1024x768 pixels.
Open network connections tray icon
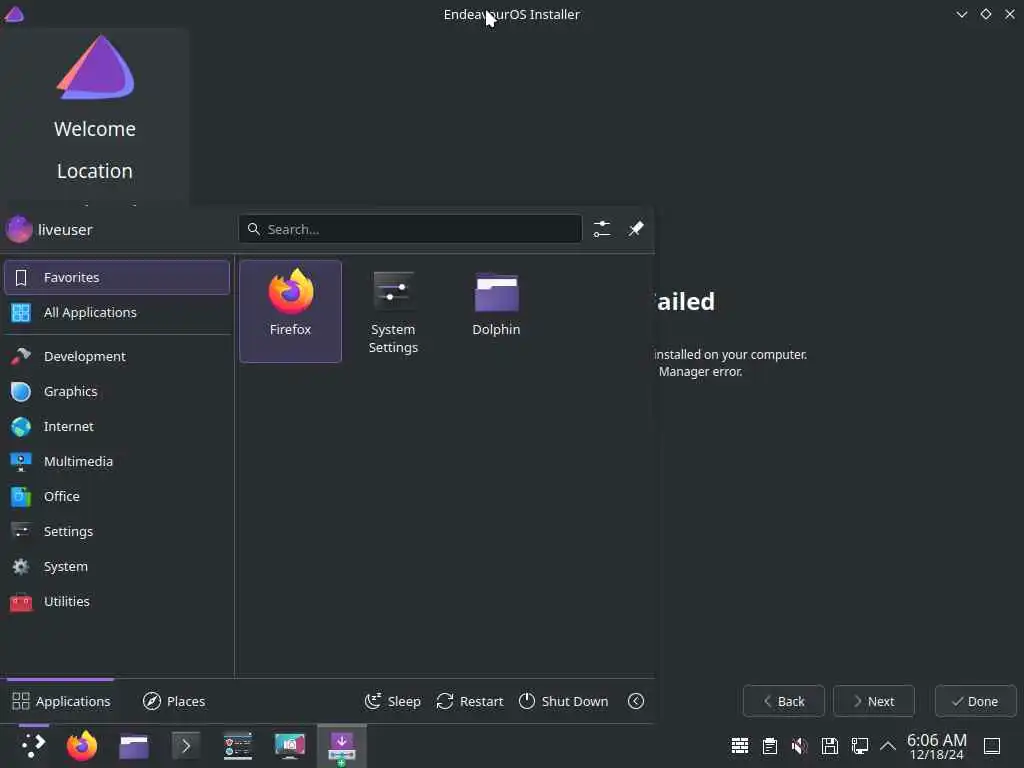pyautogui.click(x=860, y=746)
